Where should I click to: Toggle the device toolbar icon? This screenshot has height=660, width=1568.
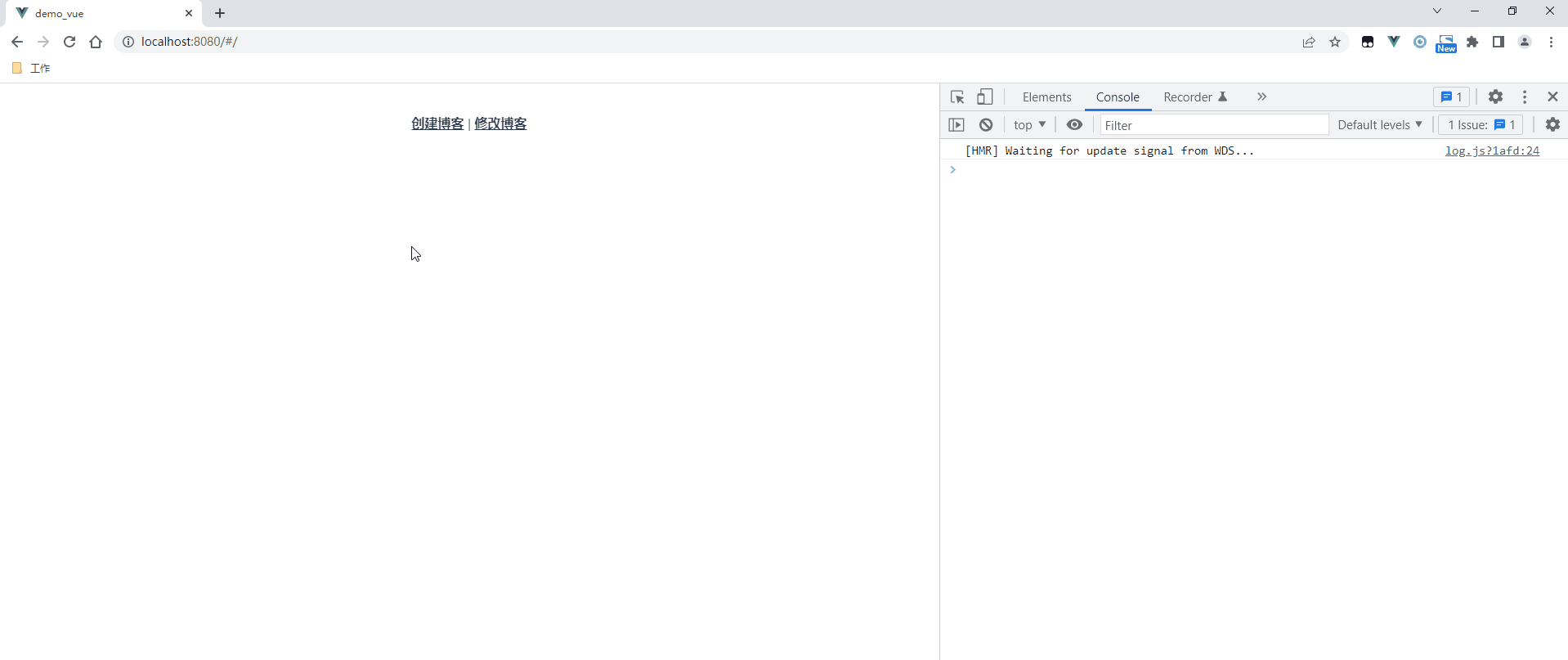pos(985,97)
